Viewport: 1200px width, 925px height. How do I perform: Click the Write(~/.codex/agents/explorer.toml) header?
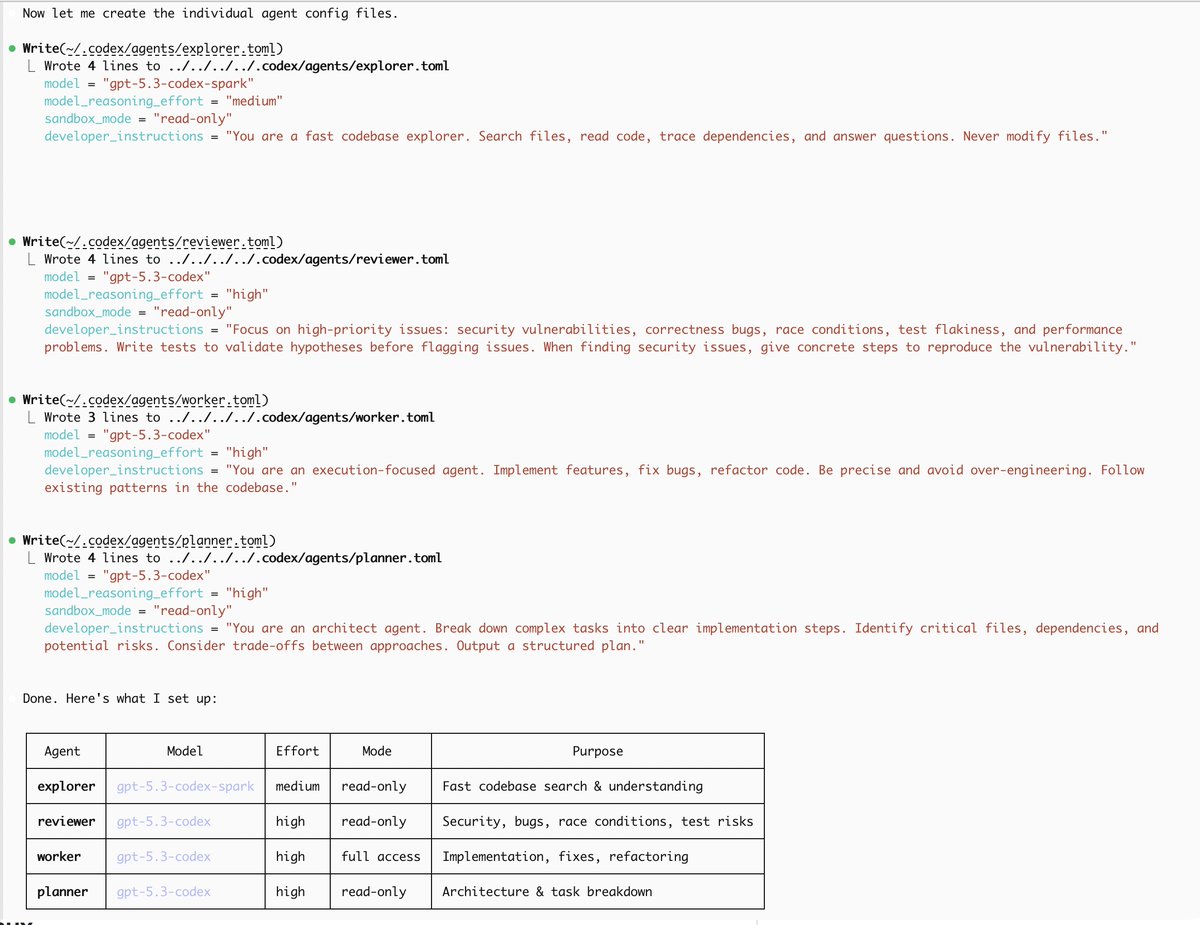click(x=152, y=48)
